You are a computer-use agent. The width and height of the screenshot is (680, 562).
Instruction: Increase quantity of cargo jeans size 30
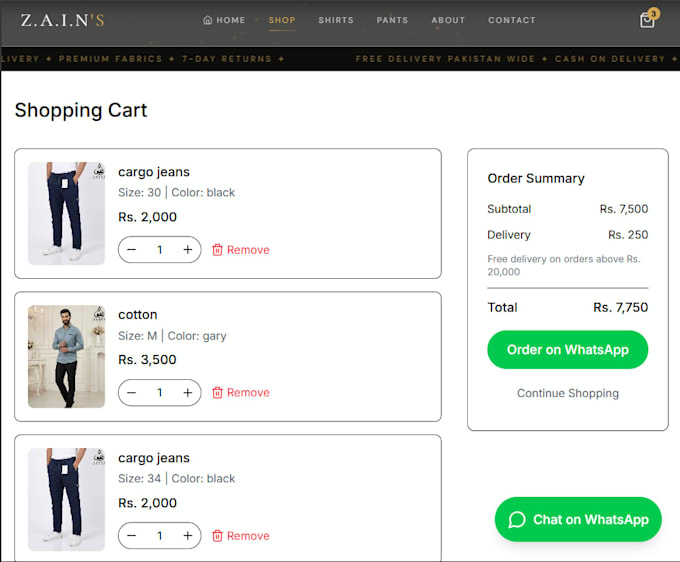[x=187, y=250]
